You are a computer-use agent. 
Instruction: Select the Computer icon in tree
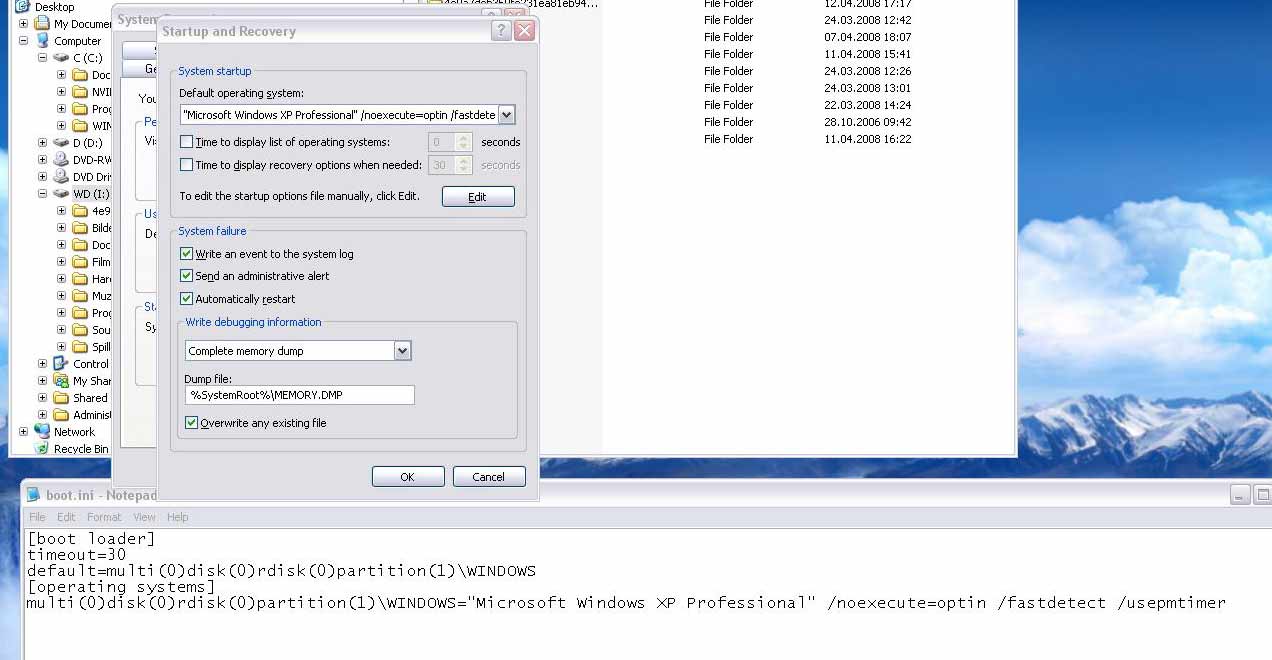42,41
